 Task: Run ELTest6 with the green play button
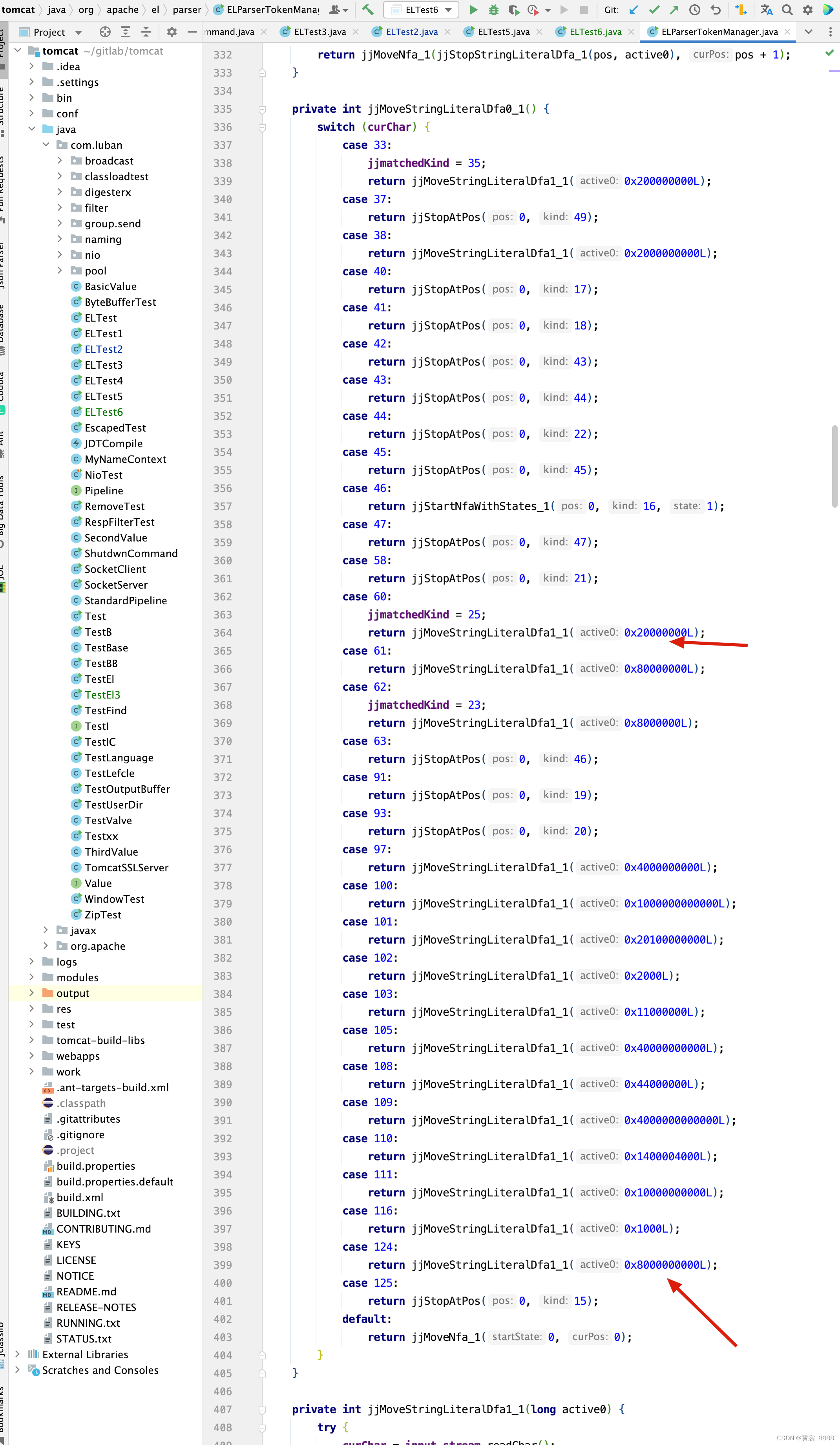[474, 10]
